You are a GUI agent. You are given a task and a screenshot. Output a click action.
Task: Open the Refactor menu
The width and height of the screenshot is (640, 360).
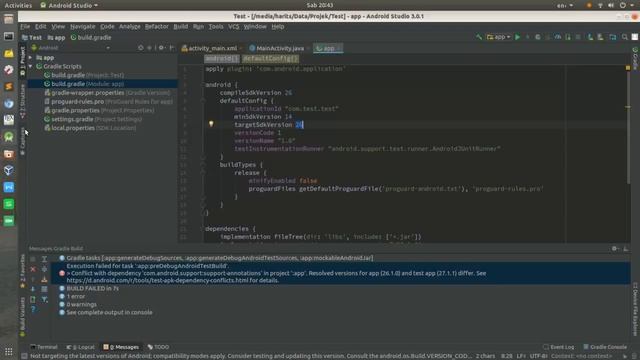click(157, 27)
